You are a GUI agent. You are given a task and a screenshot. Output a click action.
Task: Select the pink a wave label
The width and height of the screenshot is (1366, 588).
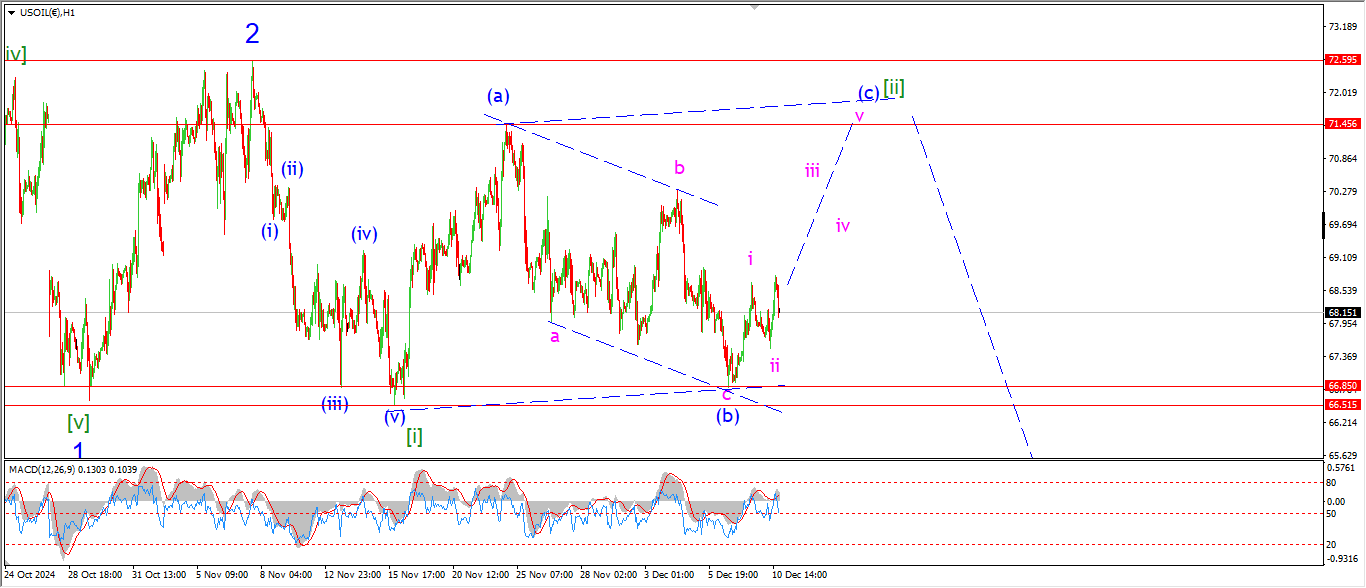(554, 336)
